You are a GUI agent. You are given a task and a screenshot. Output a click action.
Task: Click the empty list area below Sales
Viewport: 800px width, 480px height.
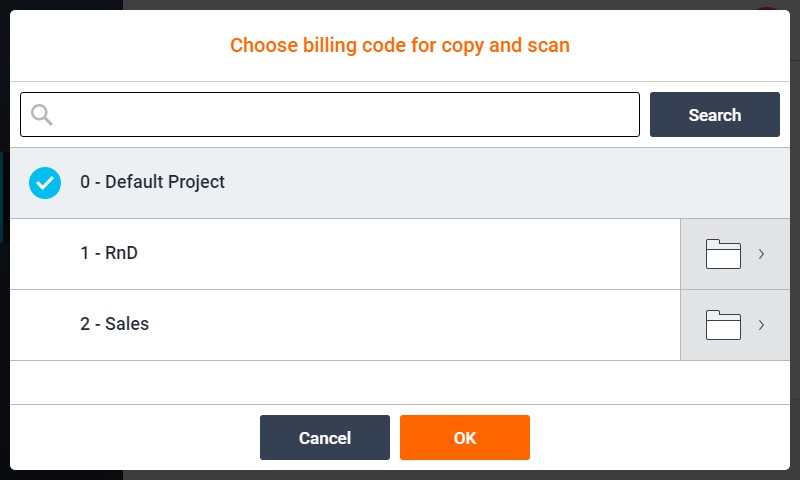(400, 382)
